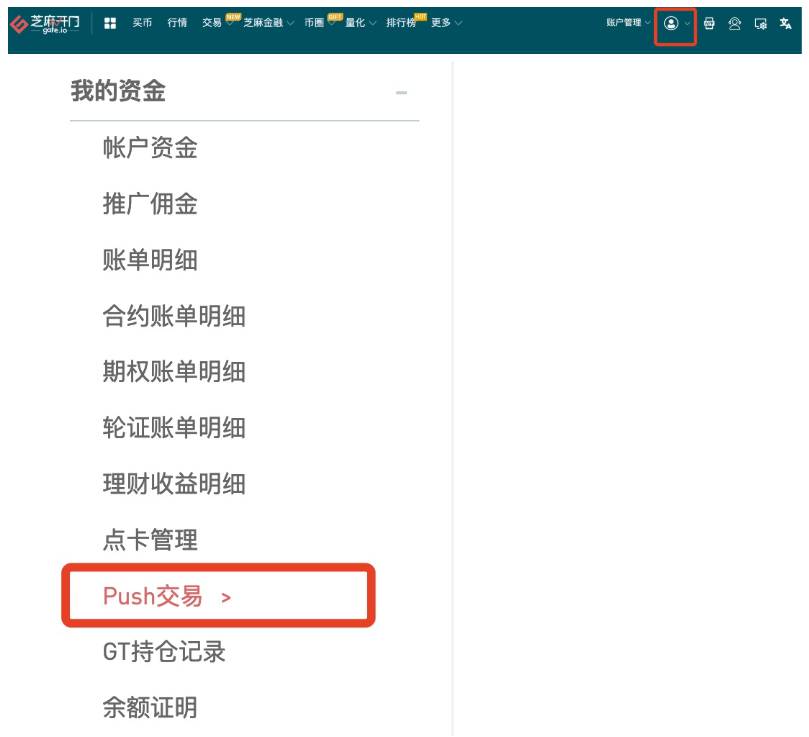The image size is (809, 737).
Task: Open 推广佣金 in the sidebar
Action: (x=150, y=204)
